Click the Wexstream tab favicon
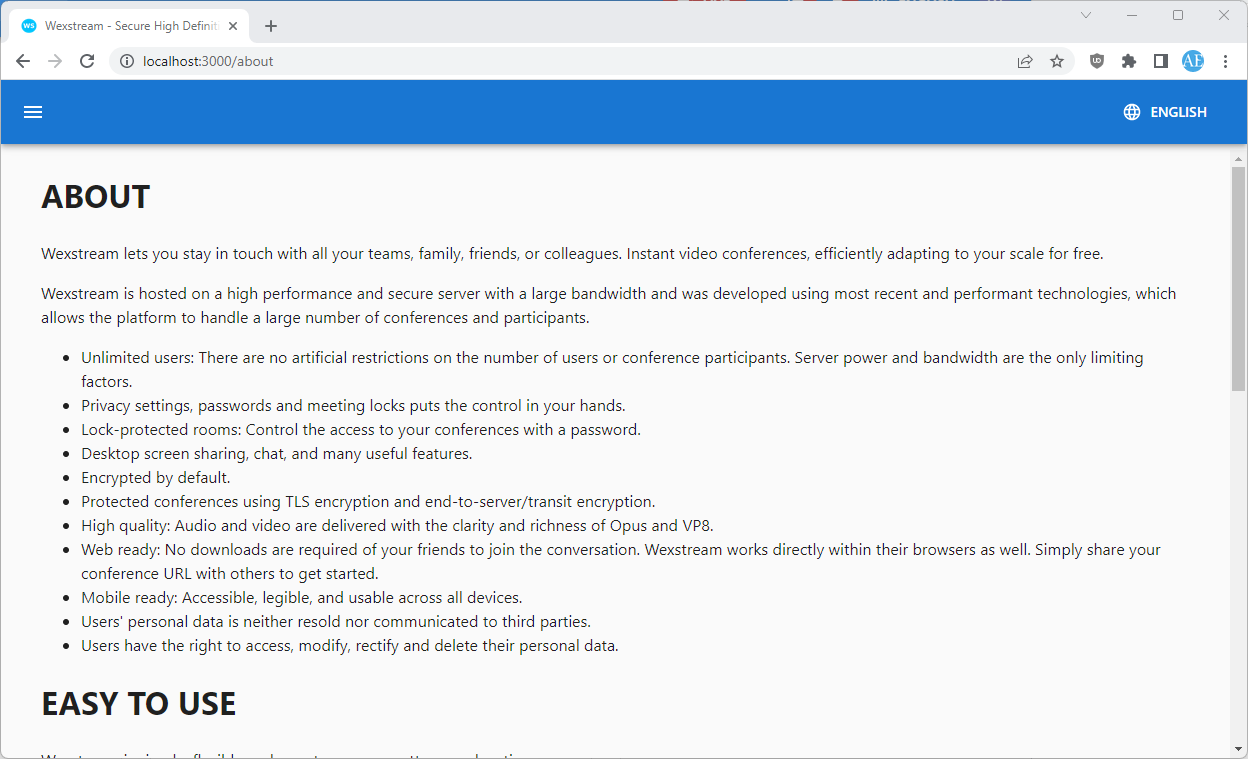 pyautogui.click(x=29, y=26)
